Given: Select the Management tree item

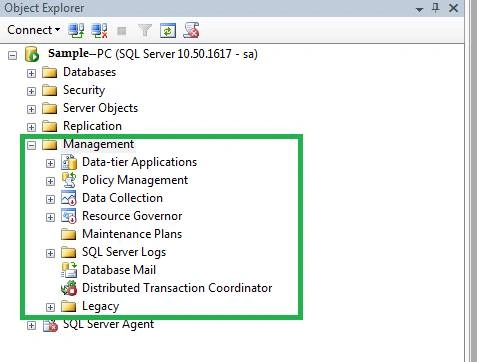Looking at the screenshot, I should click(98, 144).
